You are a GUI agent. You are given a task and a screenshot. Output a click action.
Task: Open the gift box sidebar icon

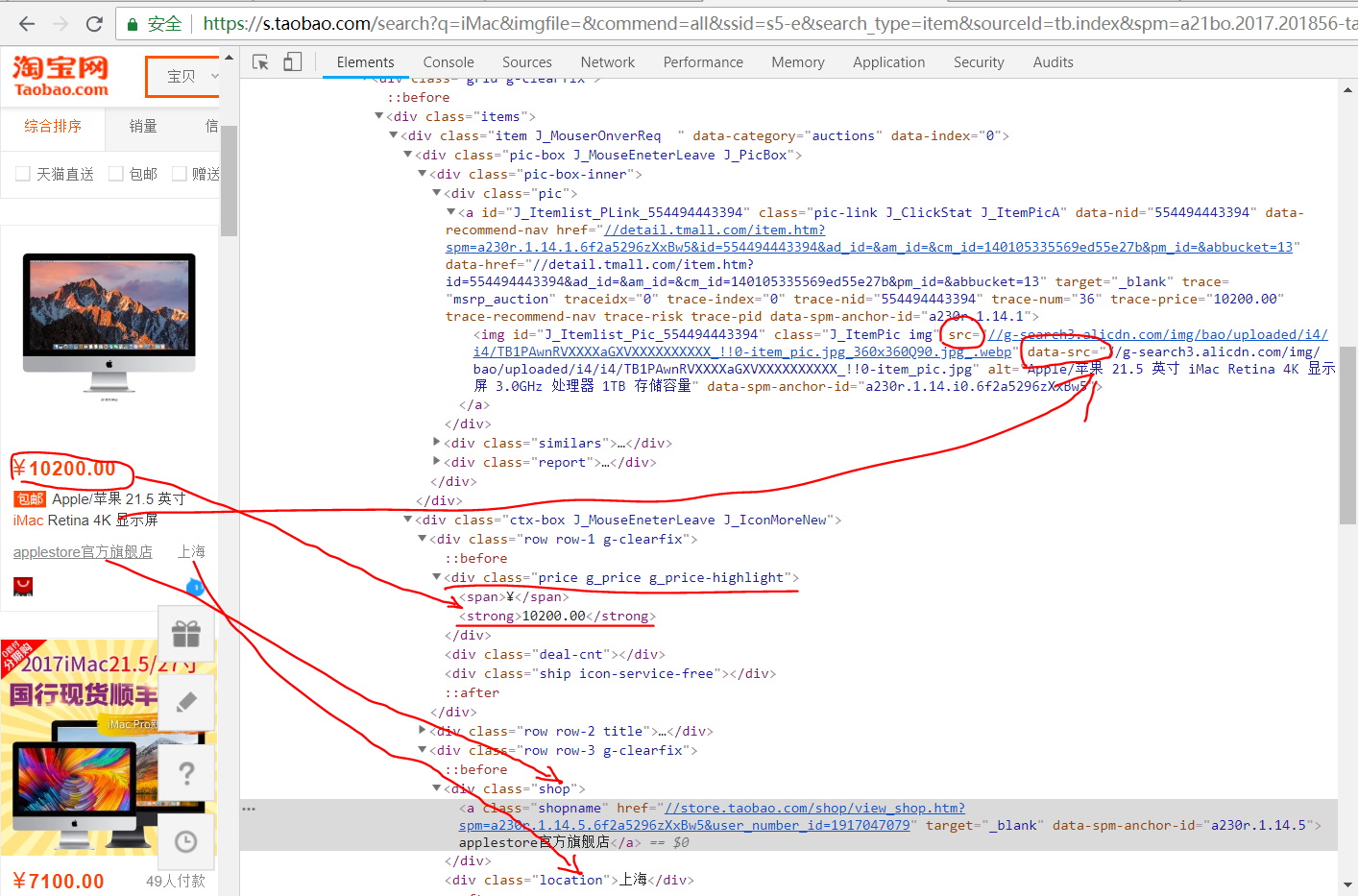[x=186, y=634]
